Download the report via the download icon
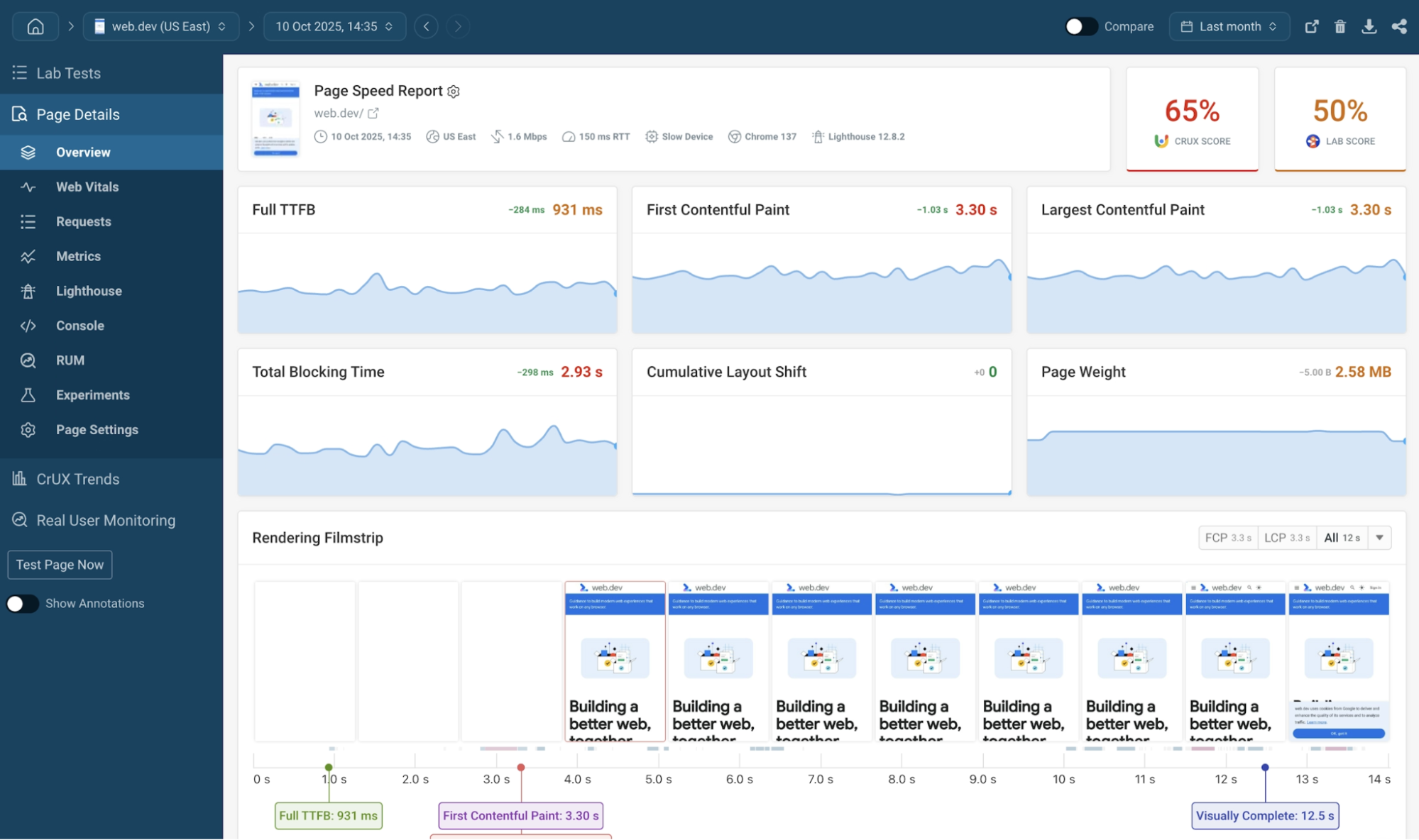This screenshot has width=1419, height=840. [x=1369, y=26]
